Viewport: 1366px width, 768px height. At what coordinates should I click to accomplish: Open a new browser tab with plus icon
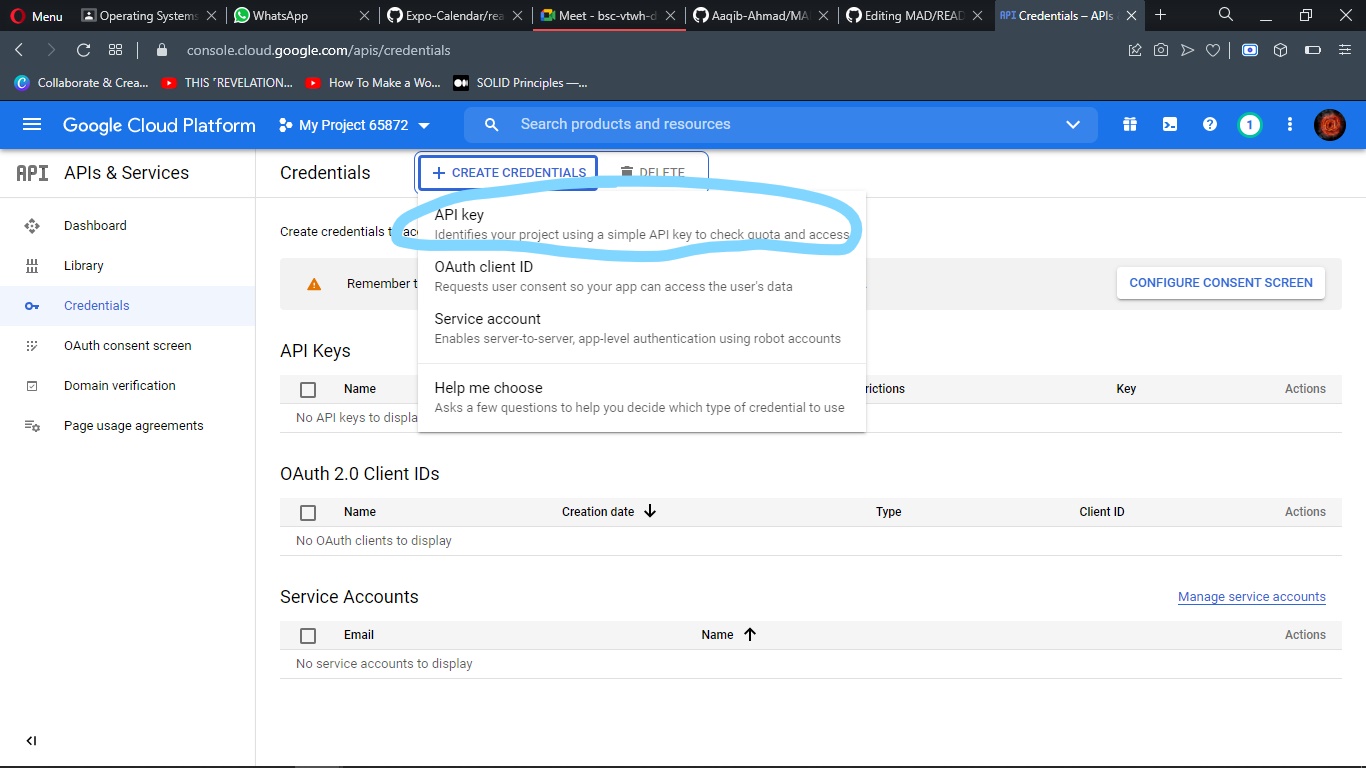tap(1160, 15)
